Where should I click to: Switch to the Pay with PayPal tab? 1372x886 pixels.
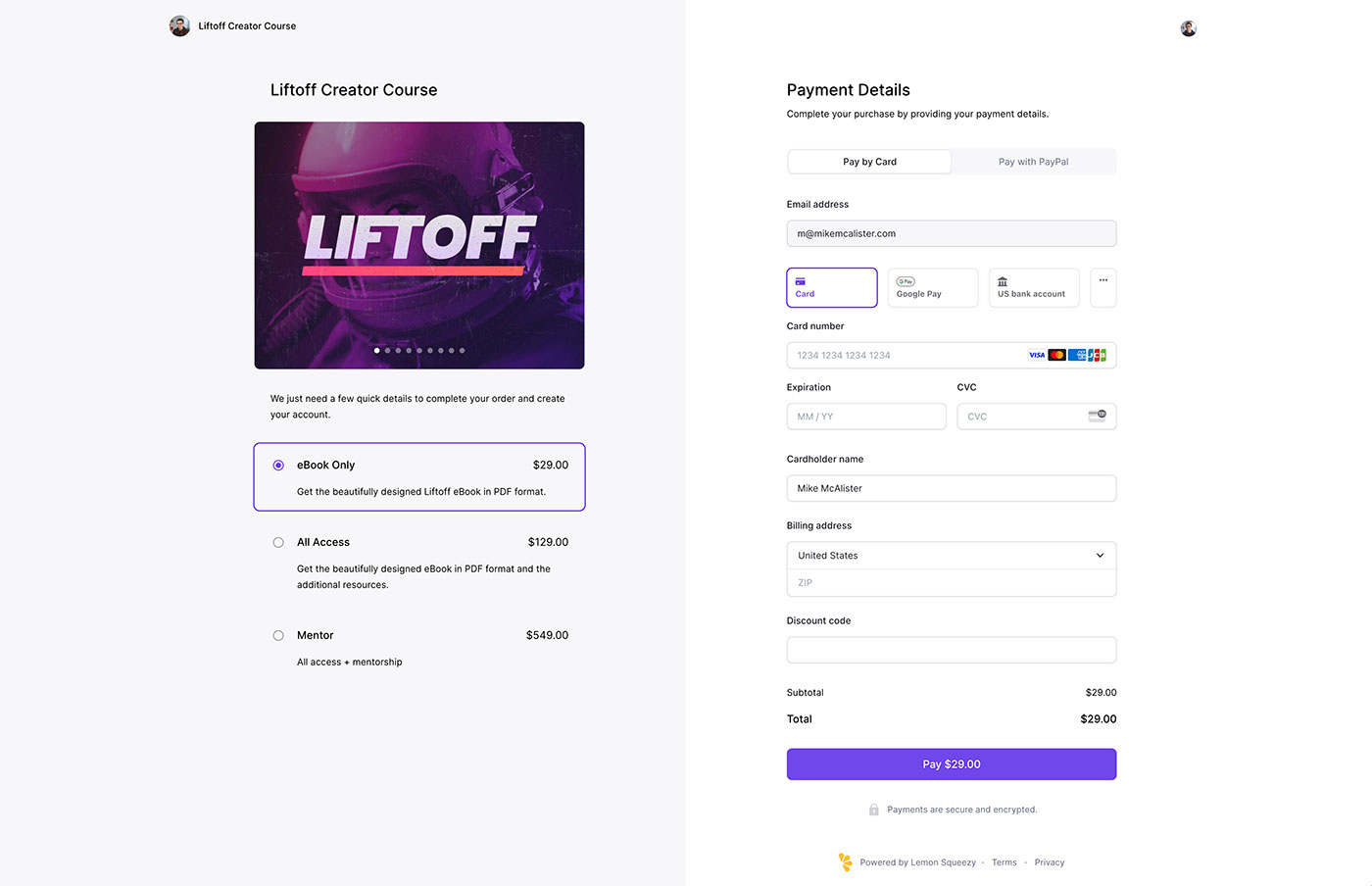click(1033, 161)
